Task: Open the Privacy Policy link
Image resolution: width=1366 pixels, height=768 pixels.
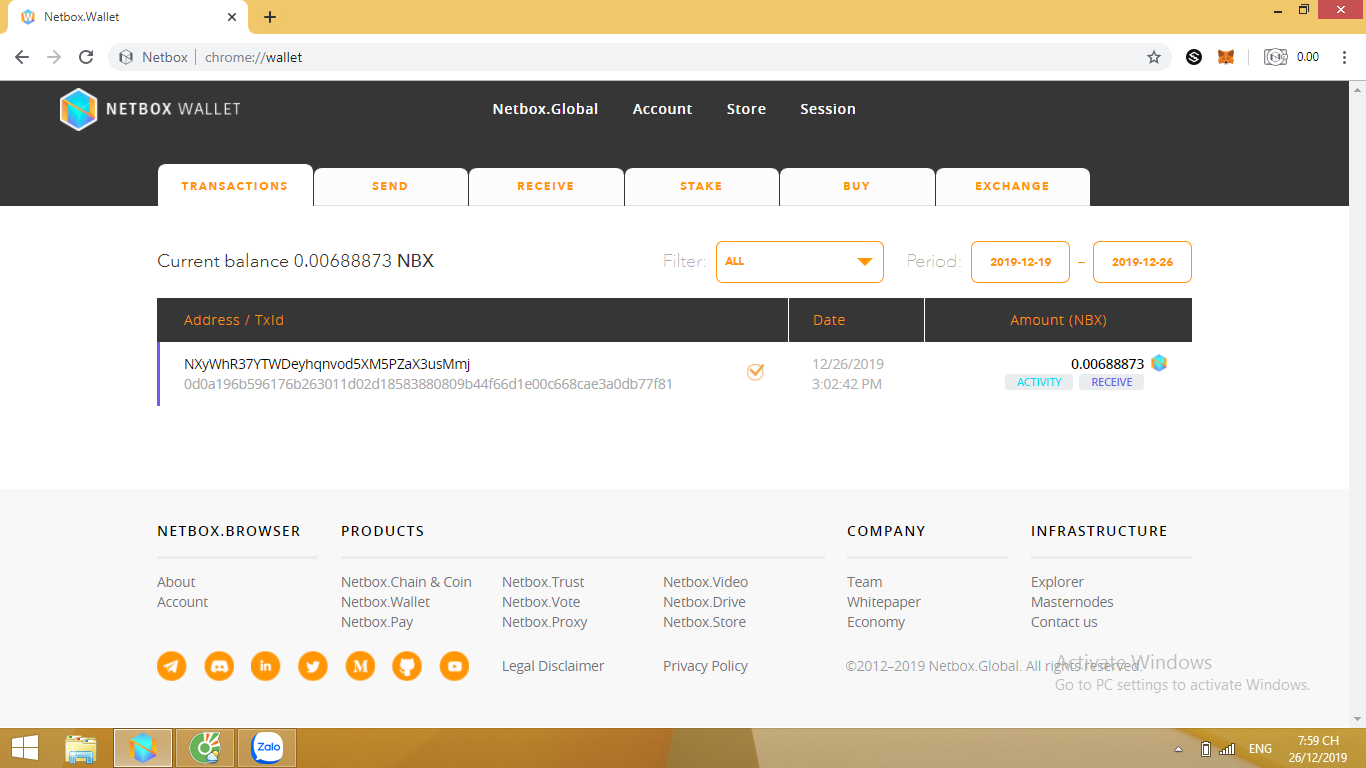Action: click(705, 666)
